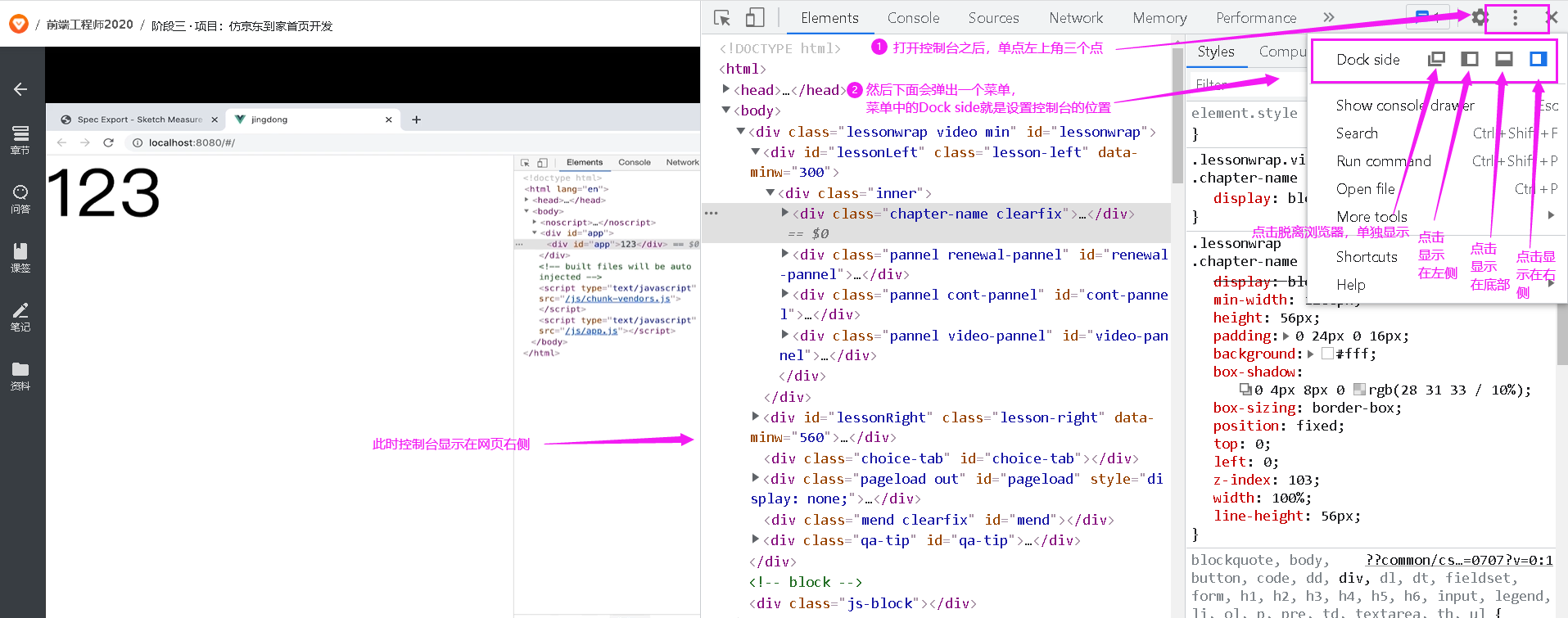Screen dimensions: 1568x618
Task: Expand the head node in large DevTools
Action: click(726, 88)
